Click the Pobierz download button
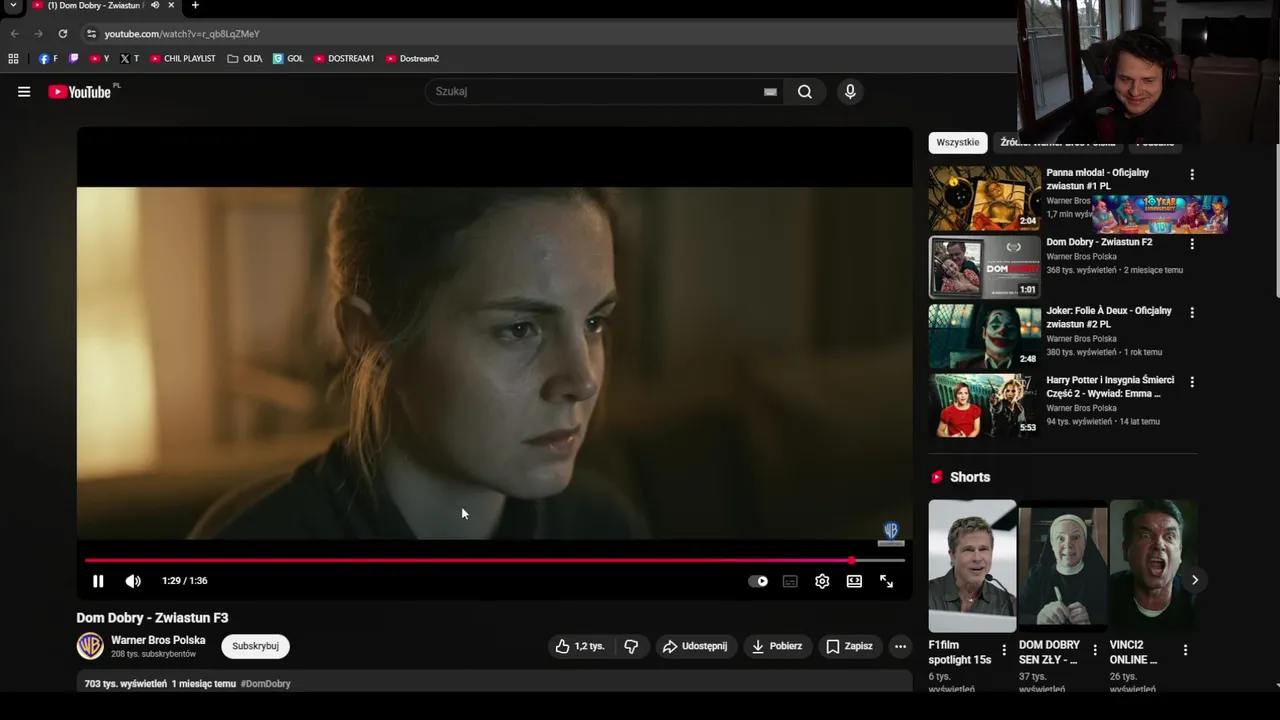Image resolution: width=1280 pixels, height=720 pixels. (777, 646)
